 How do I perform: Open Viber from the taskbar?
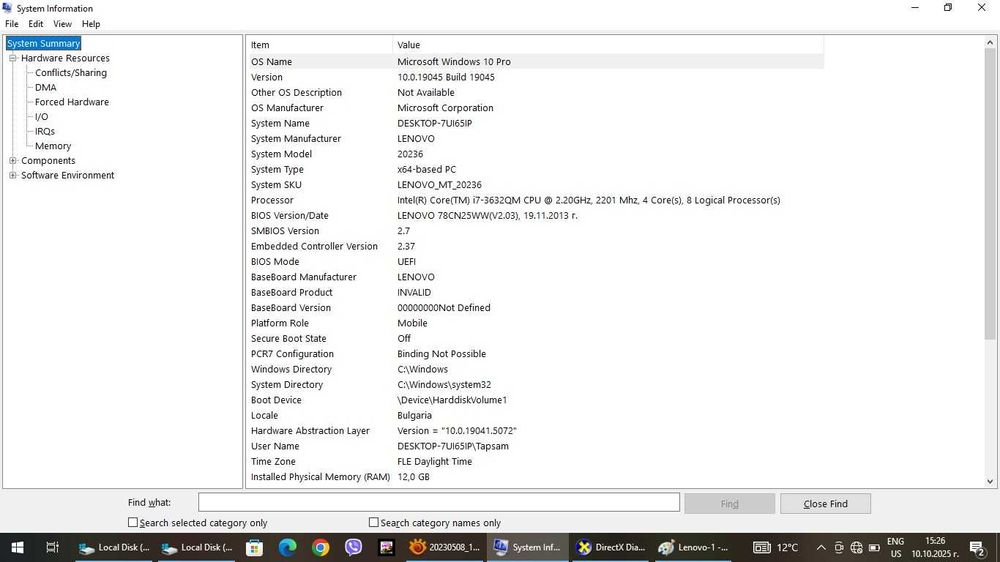pos(353,547)
